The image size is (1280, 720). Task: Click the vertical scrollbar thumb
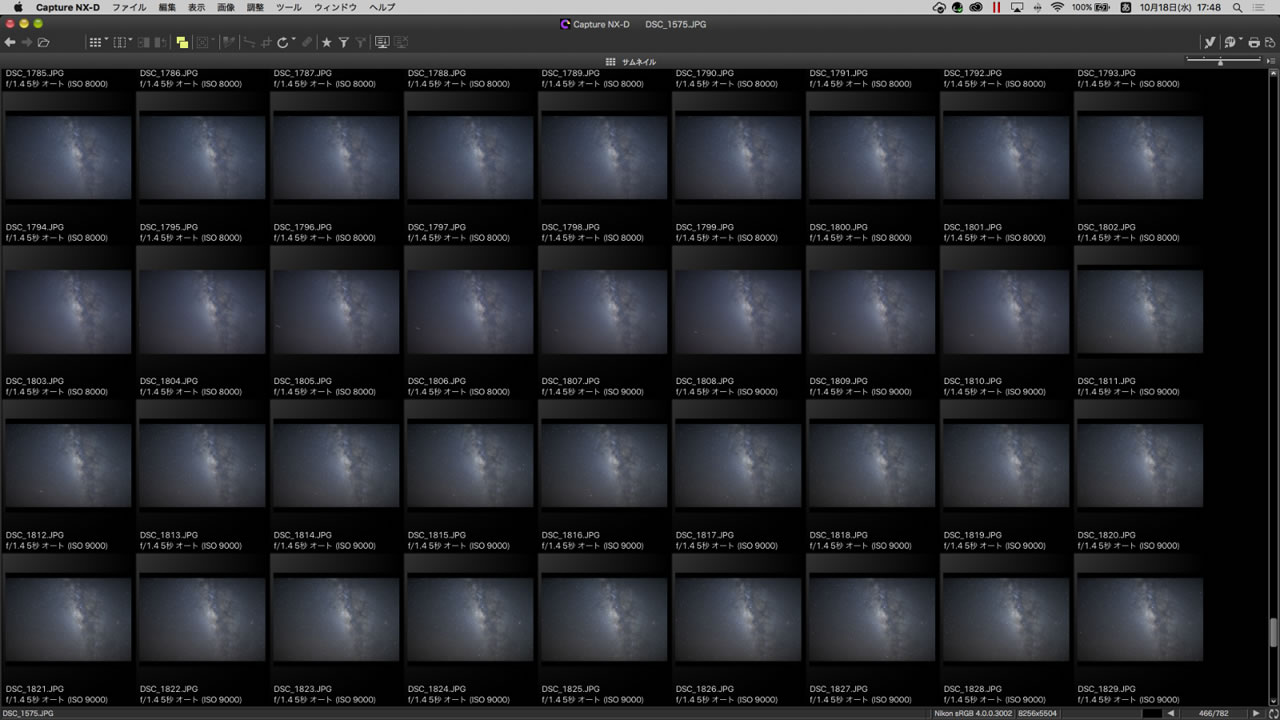[1274, 633]
